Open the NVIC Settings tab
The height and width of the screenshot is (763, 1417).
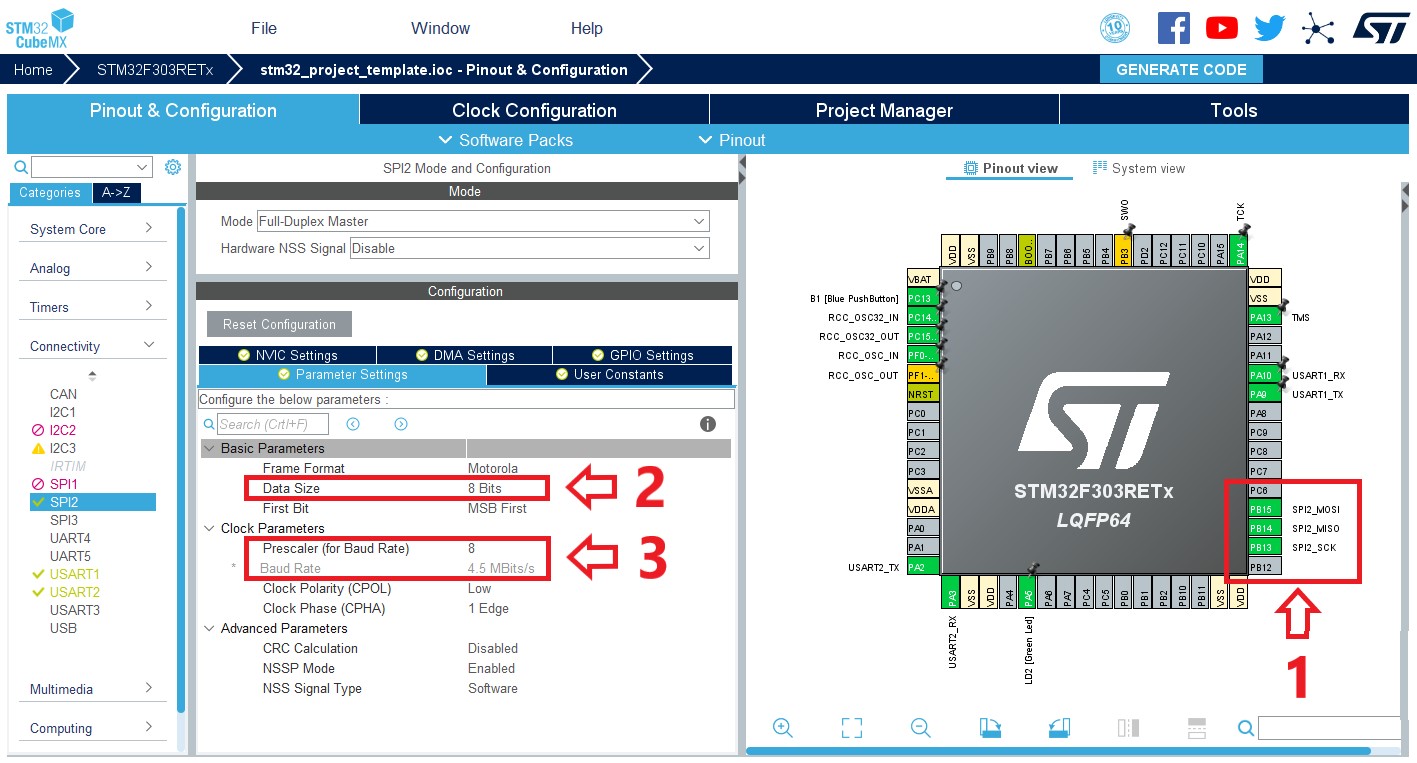coord(287,355)
